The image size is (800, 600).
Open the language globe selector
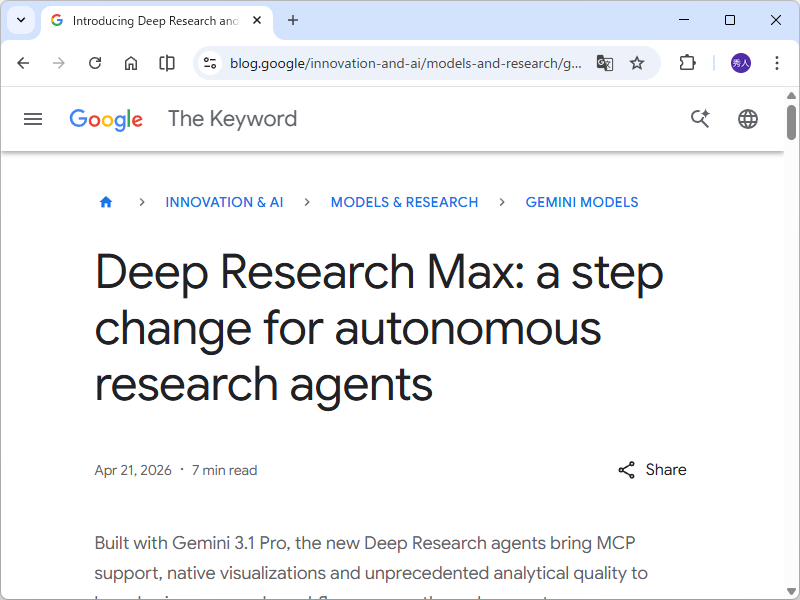point(748,119)
